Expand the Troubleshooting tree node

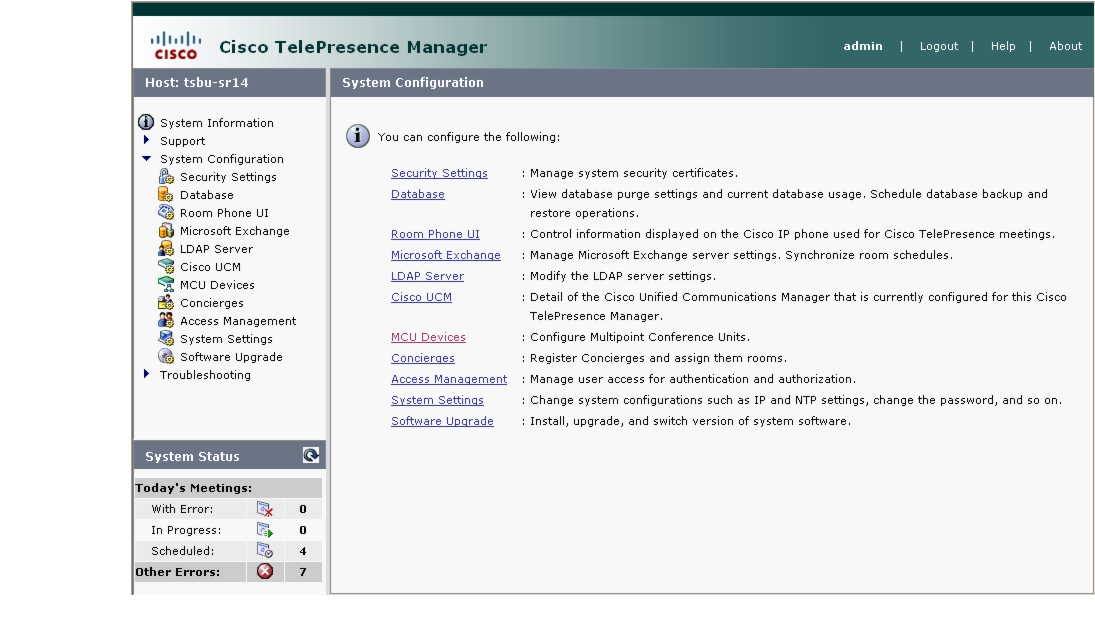coord(146,374)
